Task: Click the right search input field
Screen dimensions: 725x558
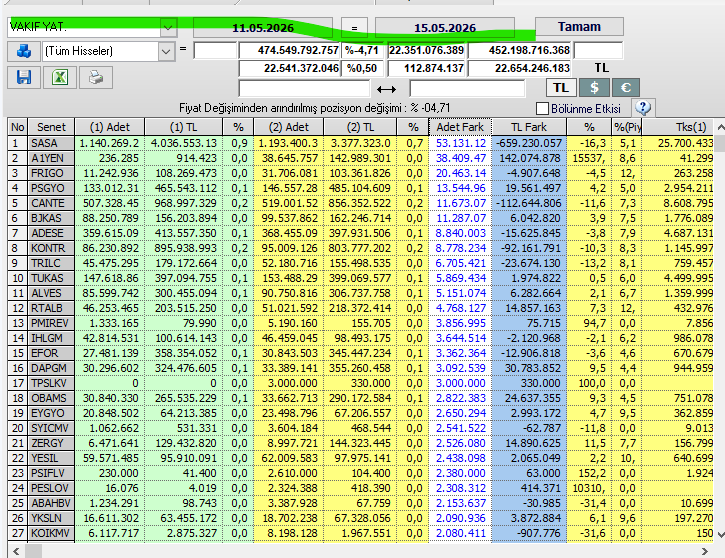Action: (467, 88)
